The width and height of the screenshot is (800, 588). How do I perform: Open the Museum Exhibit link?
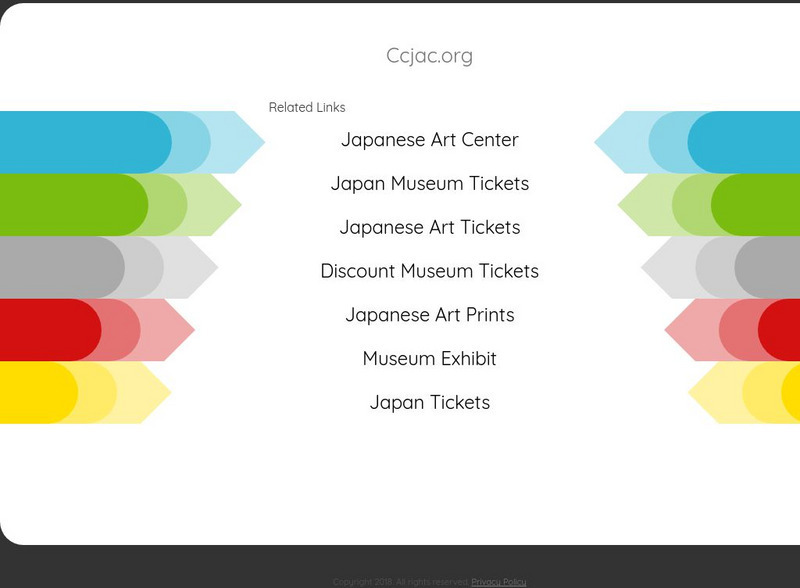click(430, 359)
